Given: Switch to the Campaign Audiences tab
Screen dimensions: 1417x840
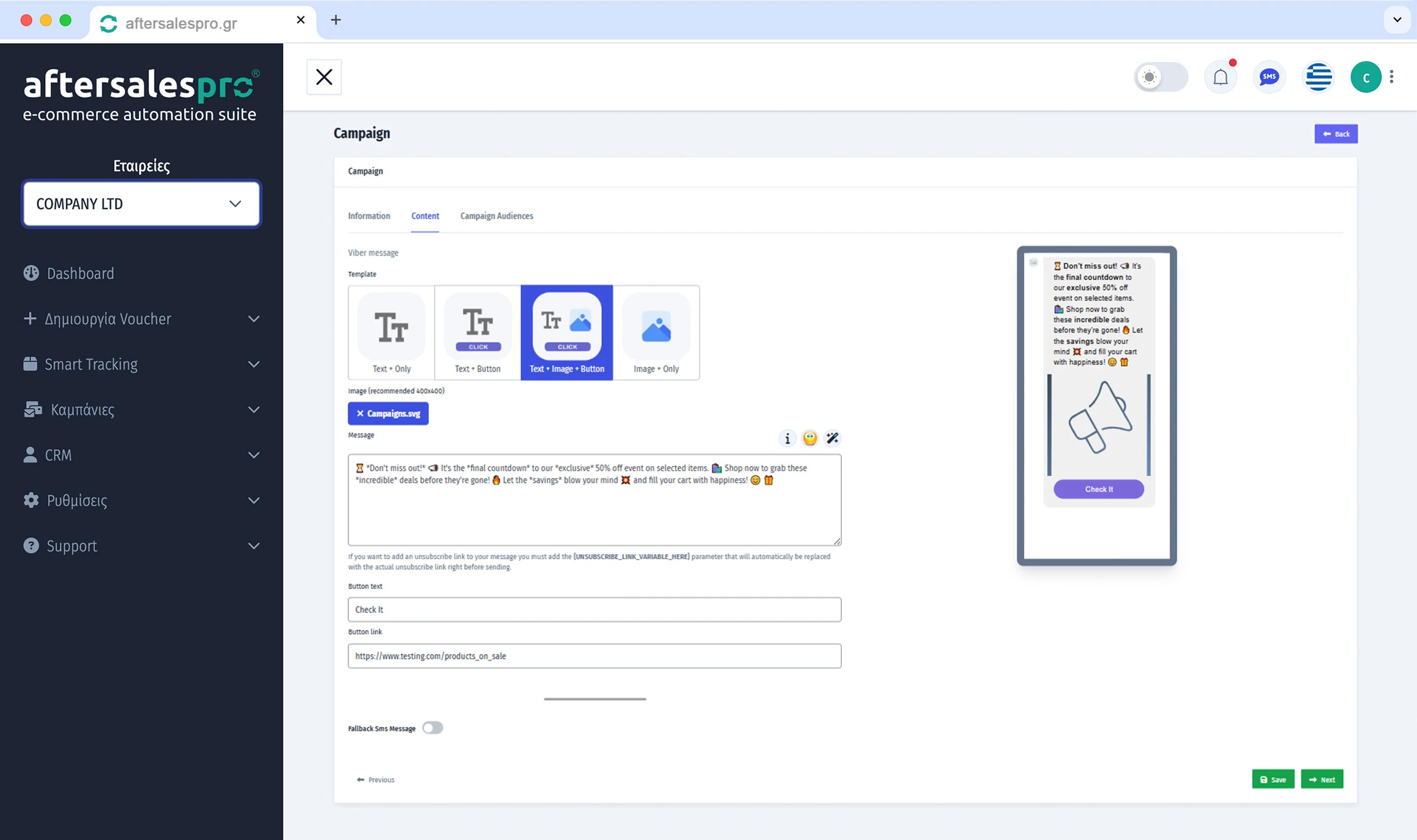Looking at the screenshot, I should point(496,216).
